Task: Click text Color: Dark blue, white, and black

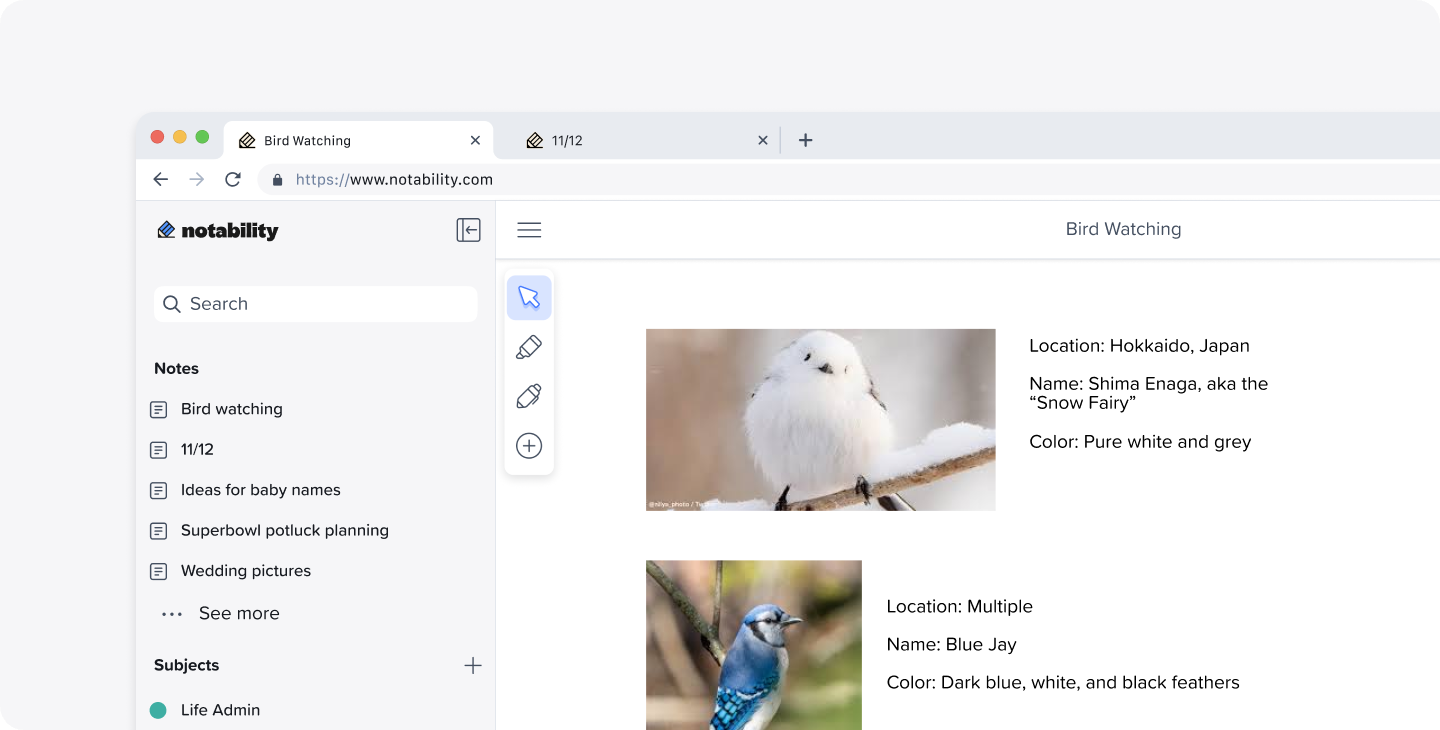Action: coord(1063,683)
